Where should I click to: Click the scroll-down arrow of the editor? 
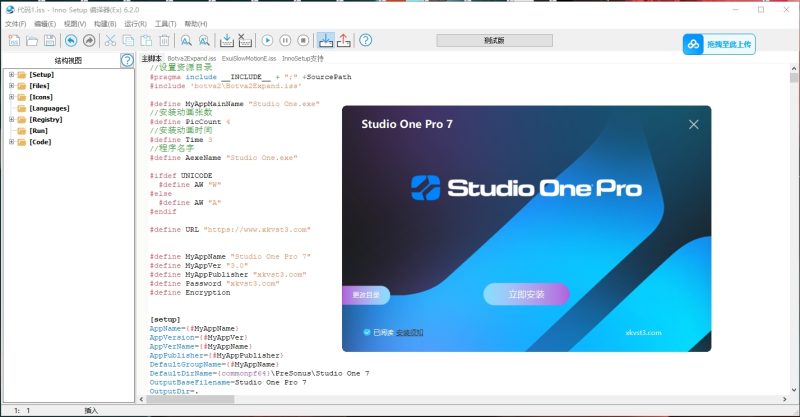pos(794,390)
